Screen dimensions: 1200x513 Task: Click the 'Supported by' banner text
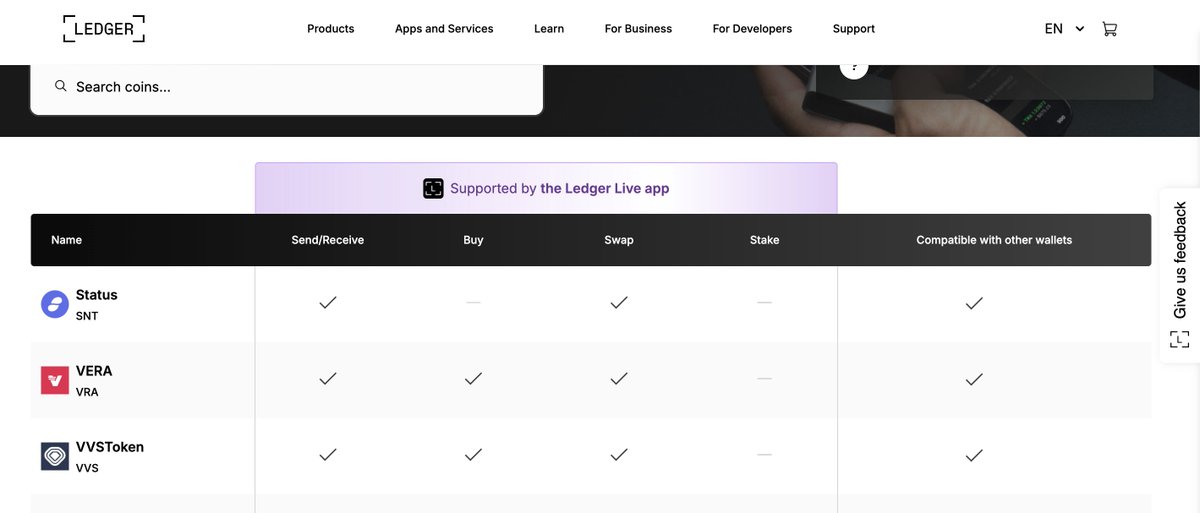pos(493,188)
